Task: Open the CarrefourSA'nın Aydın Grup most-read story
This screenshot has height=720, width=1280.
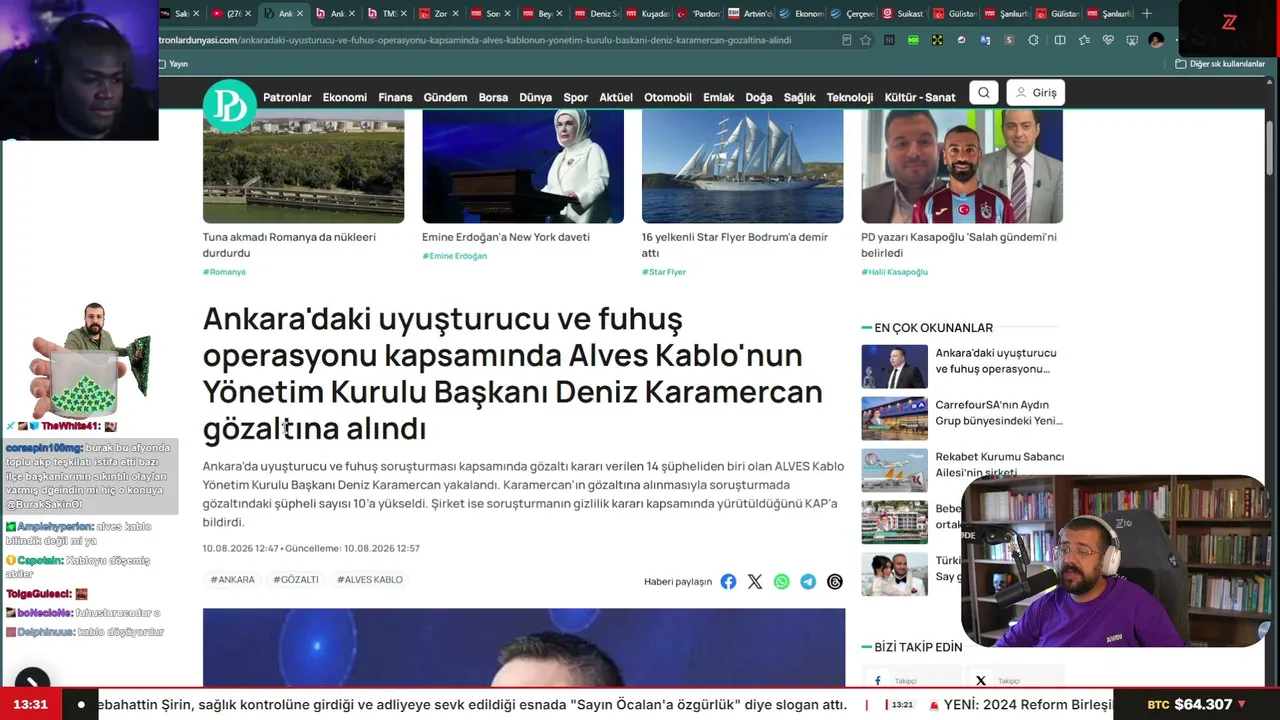Action: (999, 413)
